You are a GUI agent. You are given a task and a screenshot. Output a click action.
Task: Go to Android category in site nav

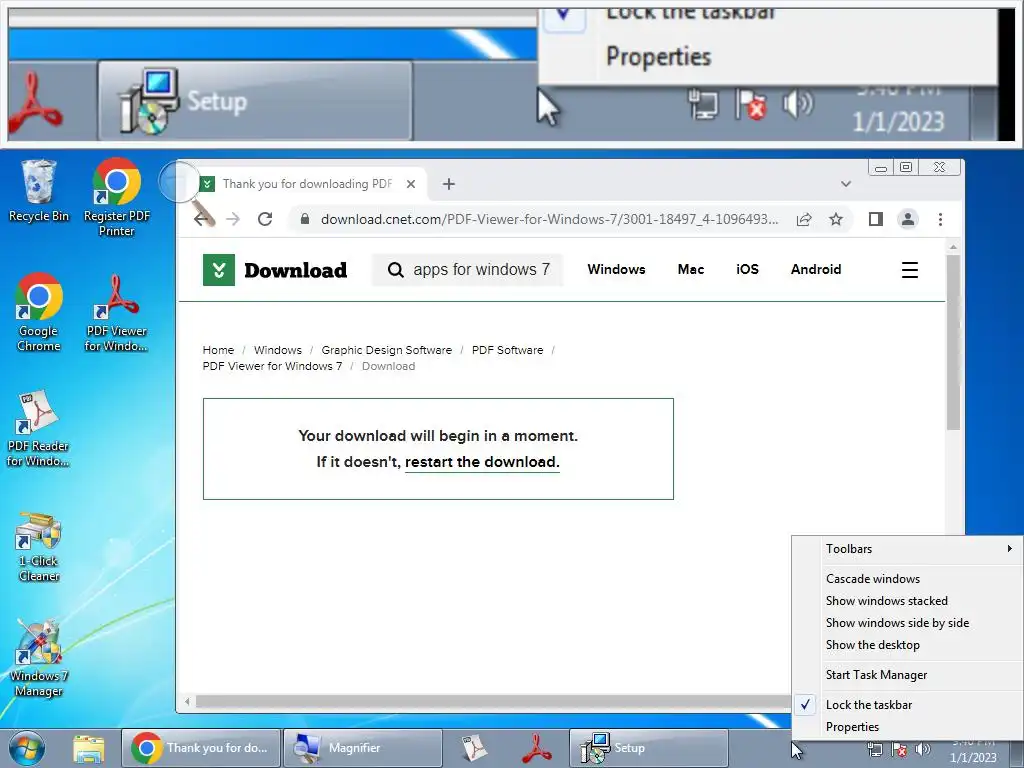point(816,269)
